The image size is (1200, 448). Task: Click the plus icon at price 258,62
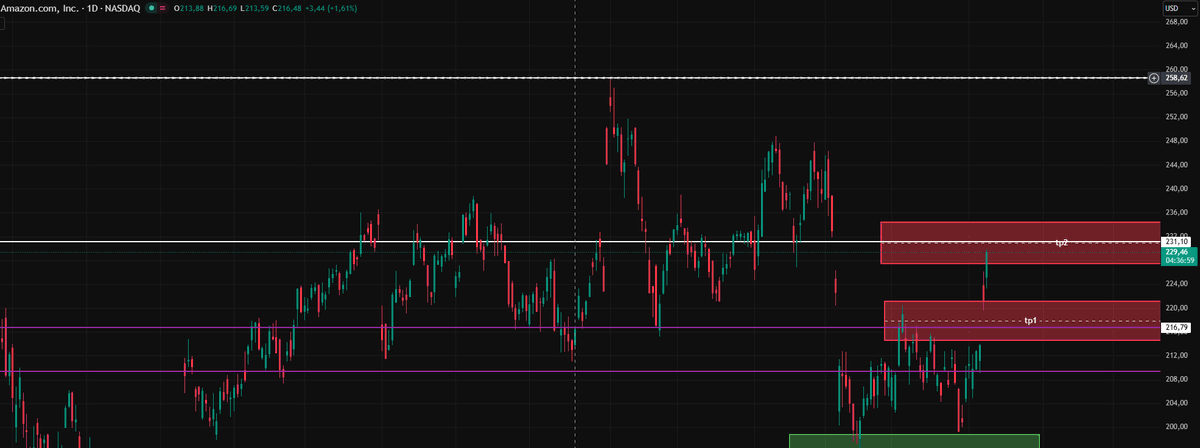click(1153, 78)
